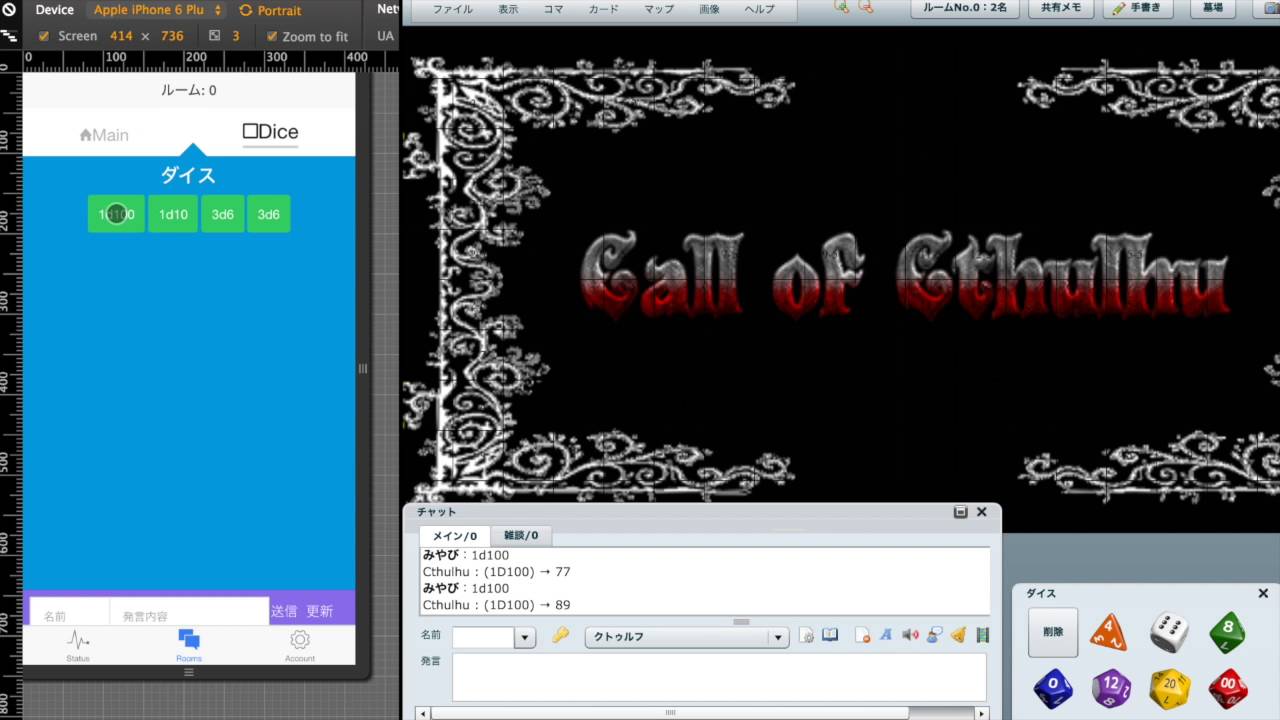Open 共有メモ shared memo
This screenshot has height=720, width=1280.
click(1061, 8)
